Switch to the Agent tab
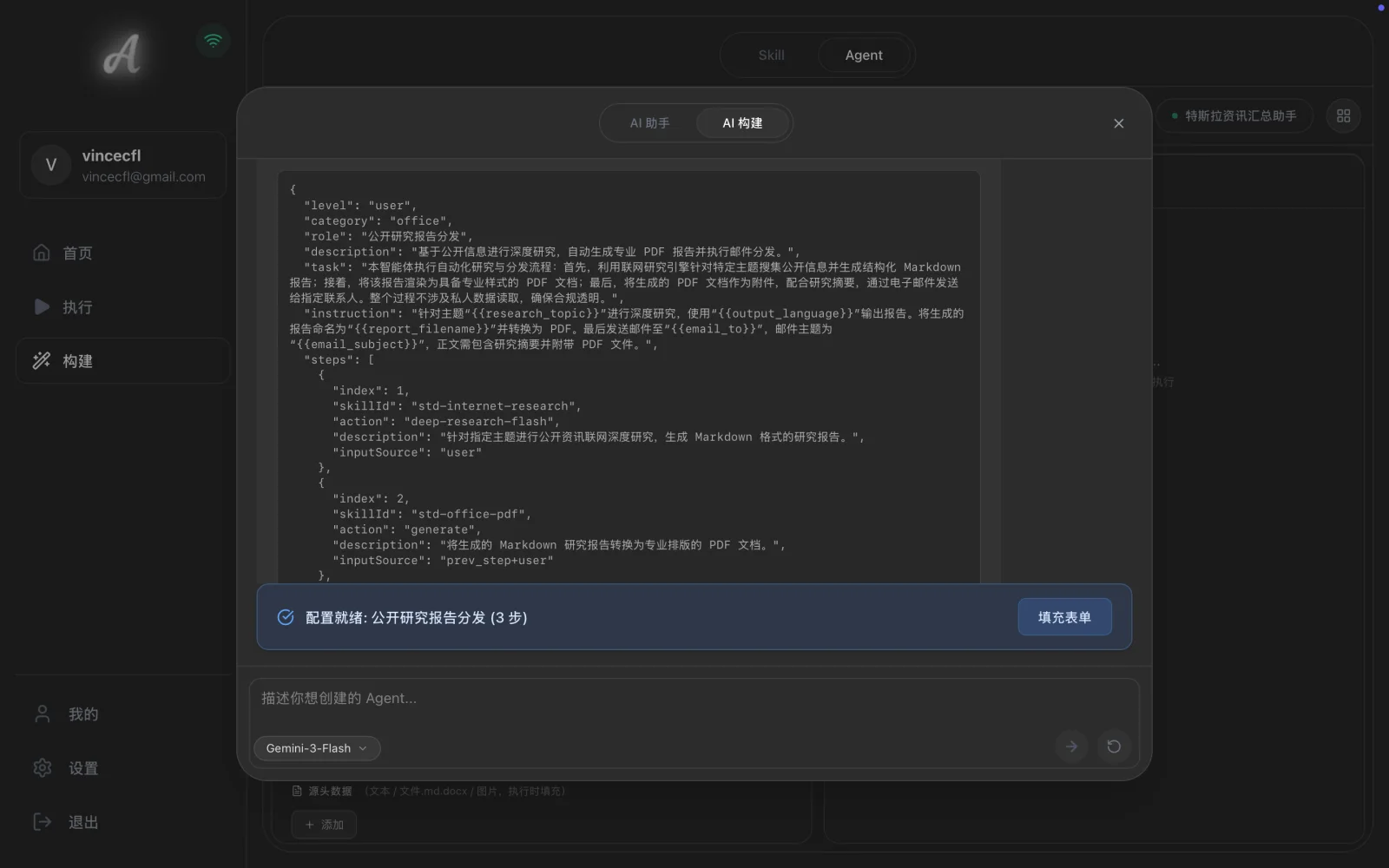The width and height of the screenshot is (1389, 868). [x=864, y=55]
